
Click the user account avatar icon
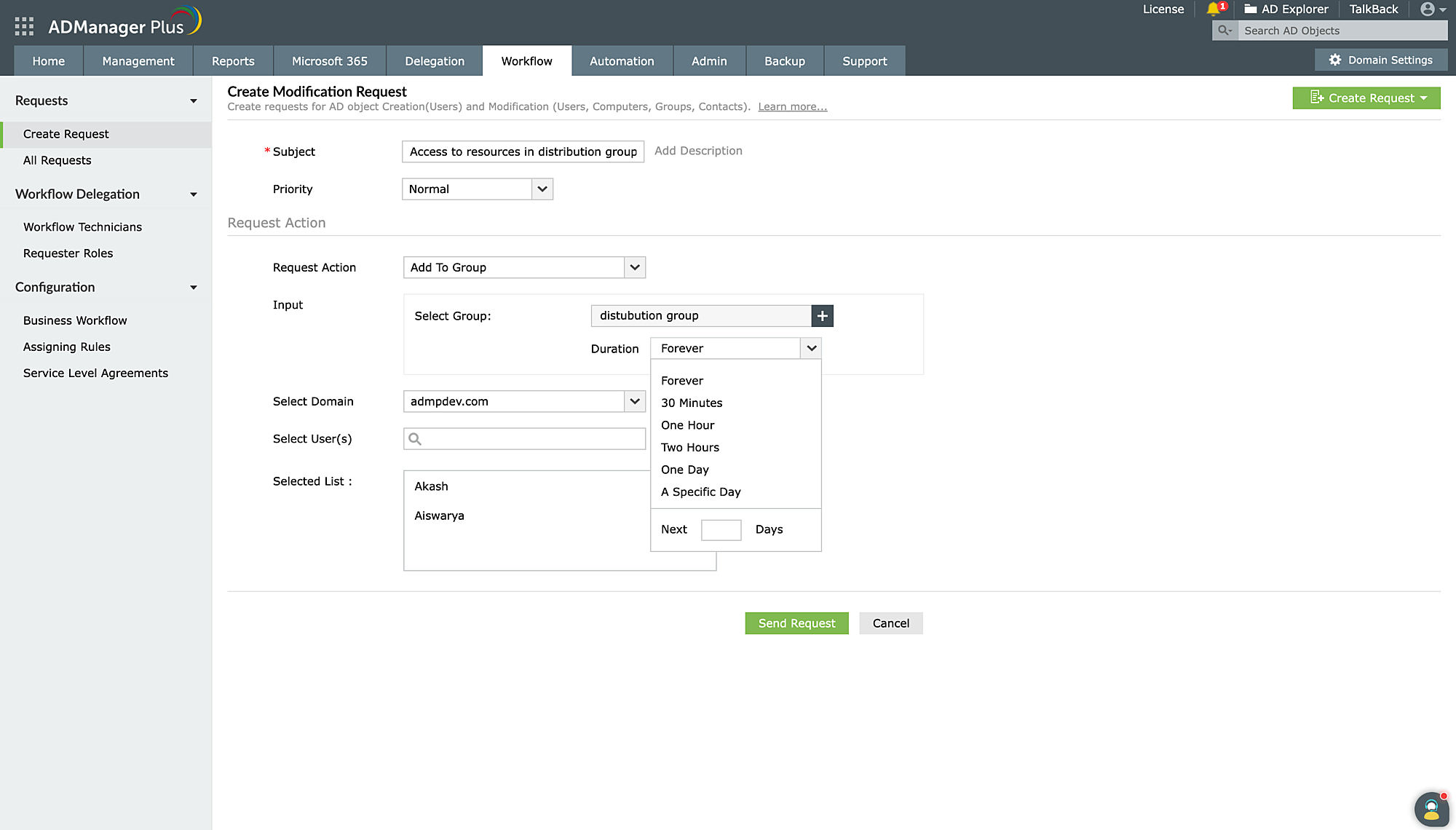click(x=1428, y=9)
